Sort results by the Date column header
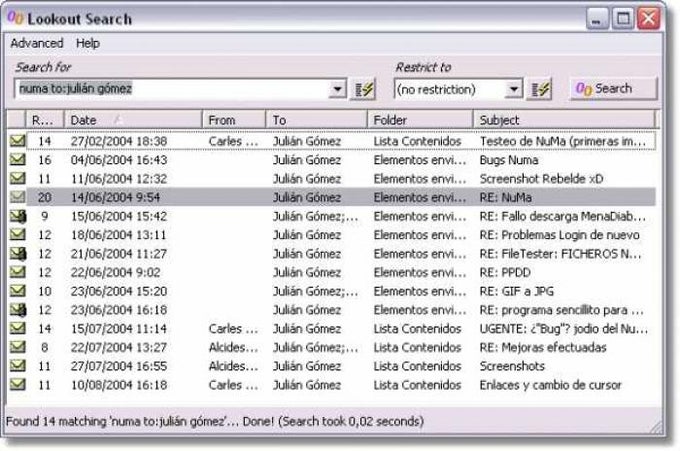 tap(133, 120)
